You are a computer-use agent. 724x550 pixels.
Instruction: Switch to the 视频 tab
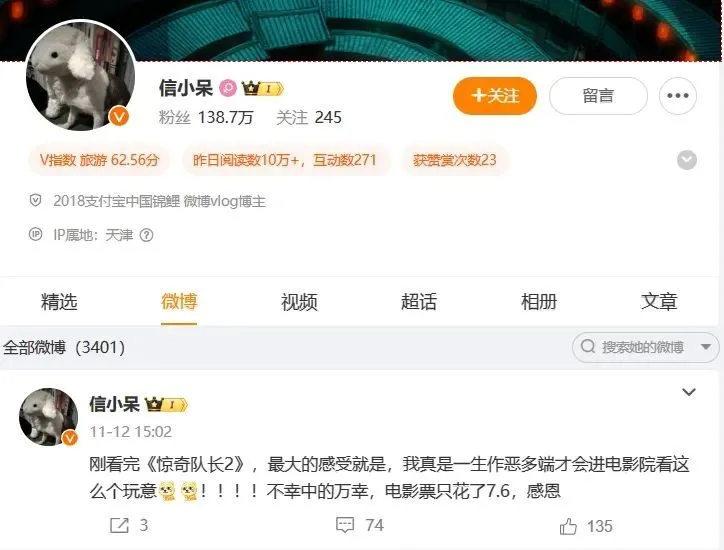click(x=299, y=302)
